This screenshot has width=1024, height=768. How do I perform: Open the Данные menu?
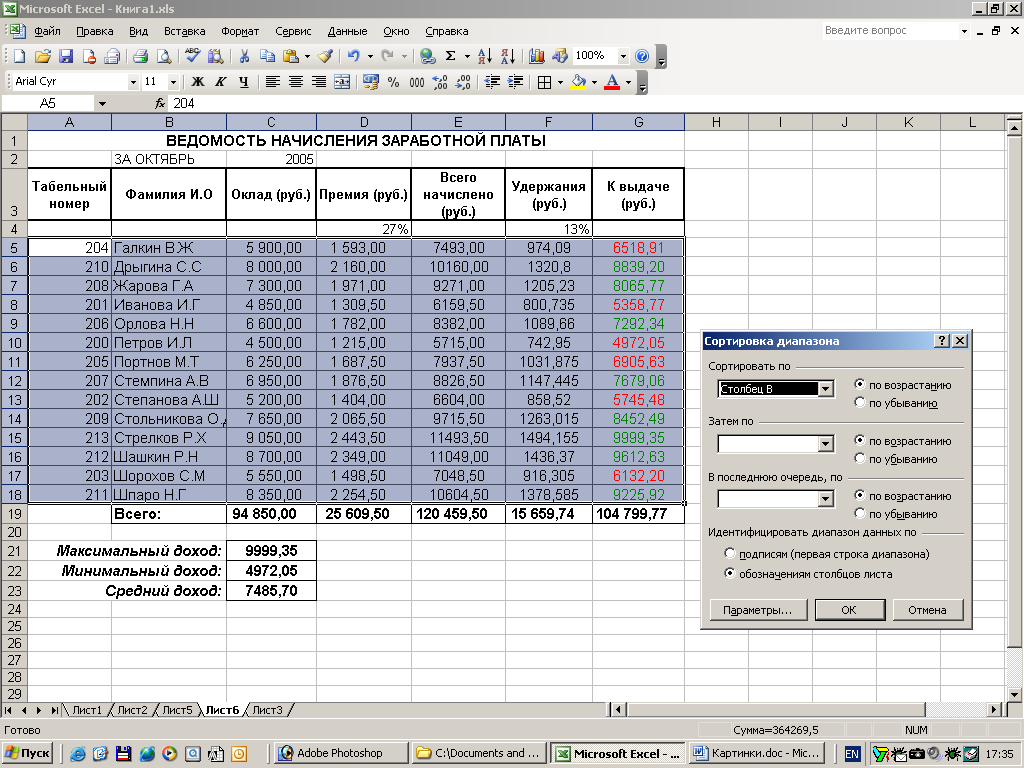347,31
